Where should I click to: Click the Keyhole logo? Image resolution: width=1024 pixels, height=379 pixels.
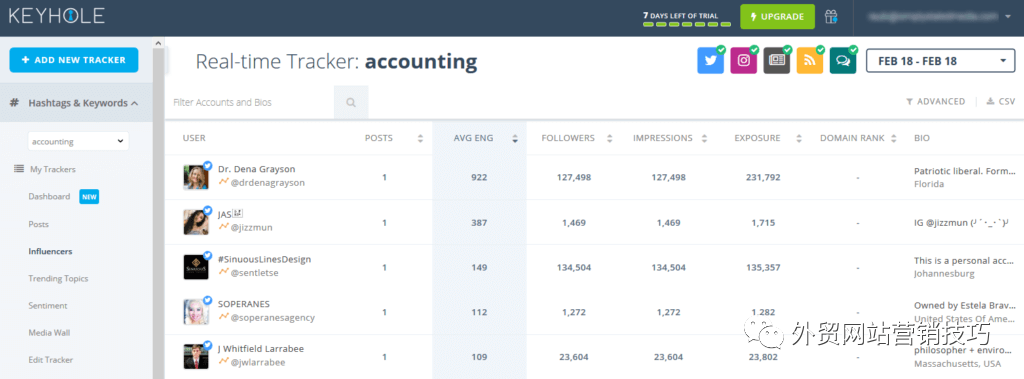click(56, 16)
